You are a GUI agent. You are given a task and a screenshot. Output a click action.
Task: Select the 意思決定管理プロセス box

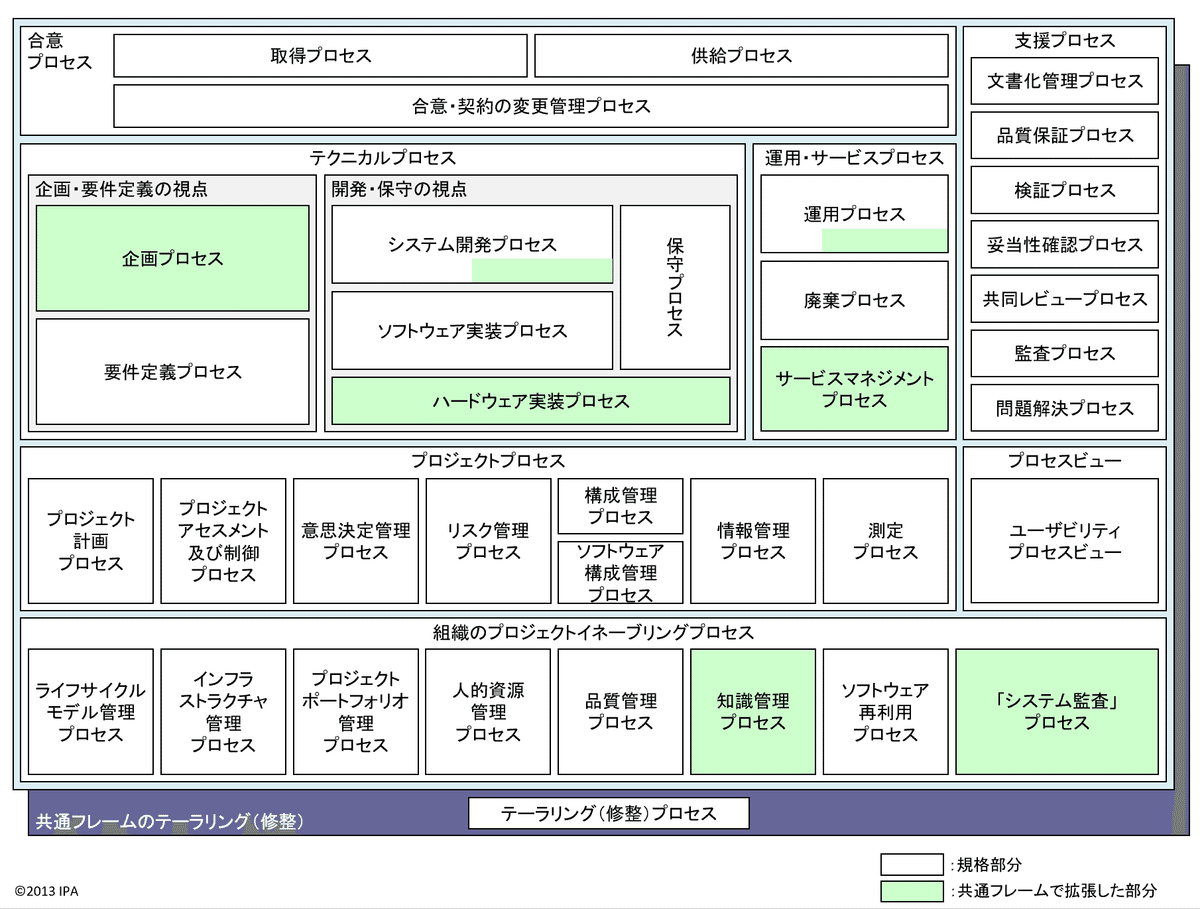point(356,541)
